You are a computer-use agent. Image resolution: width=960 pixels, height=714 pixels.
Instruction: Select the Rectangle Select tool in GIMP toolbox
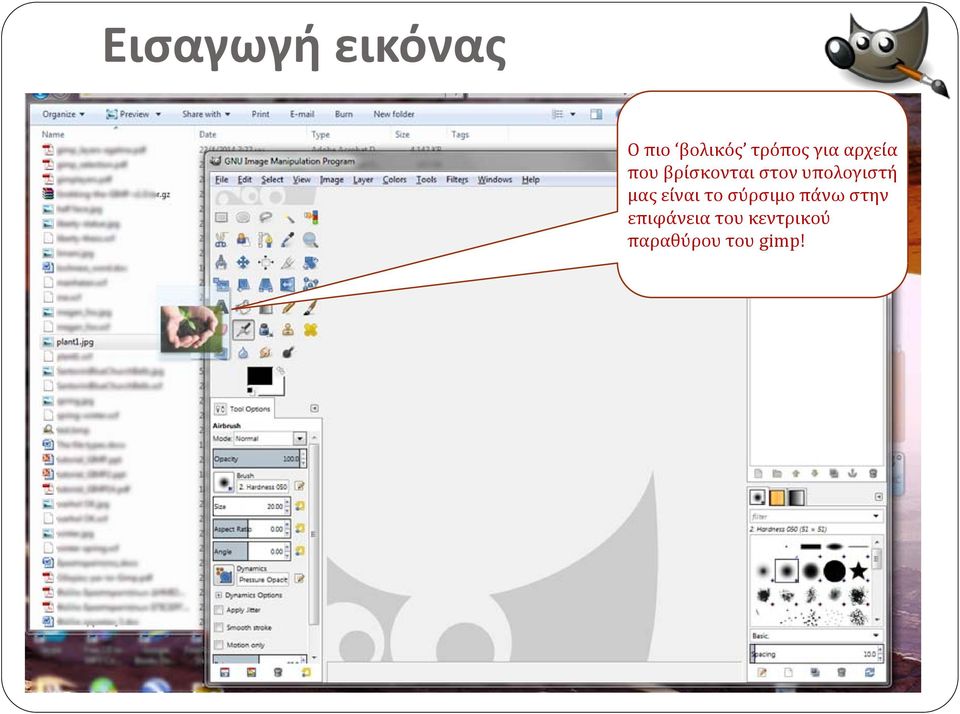pos(221,217)
